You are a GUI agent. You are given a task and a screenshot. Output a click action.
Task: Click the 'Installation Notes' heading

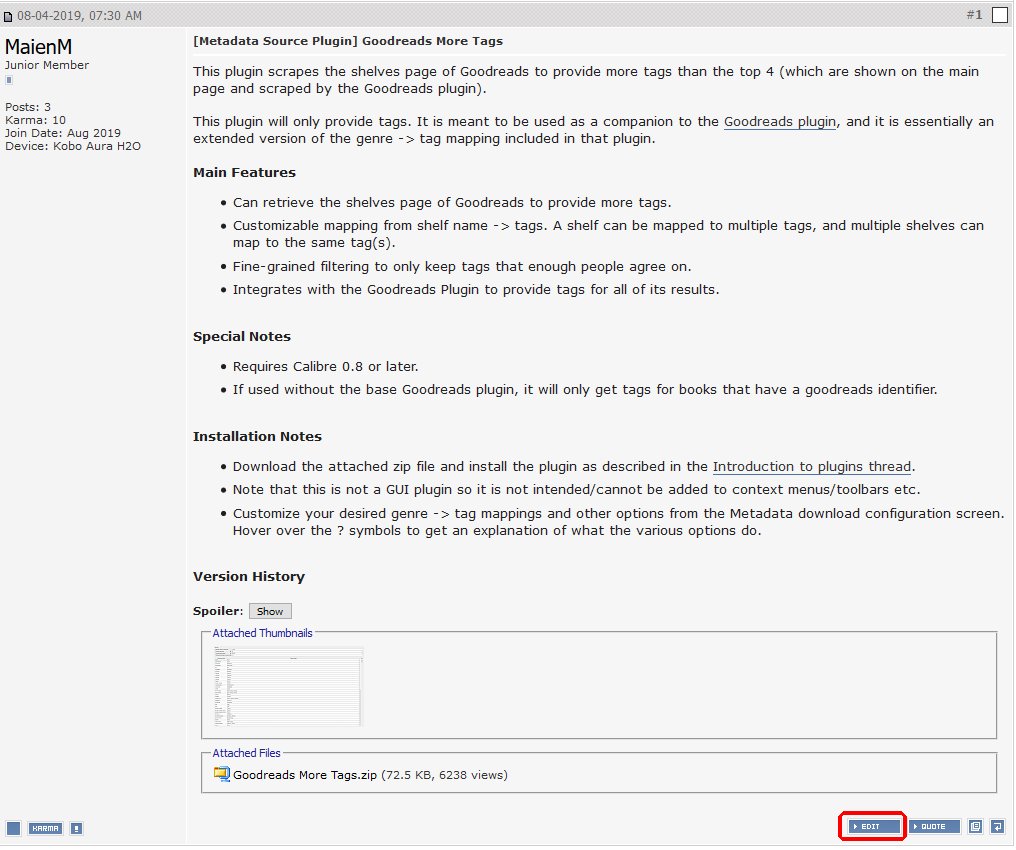click(x=259, y=439)
